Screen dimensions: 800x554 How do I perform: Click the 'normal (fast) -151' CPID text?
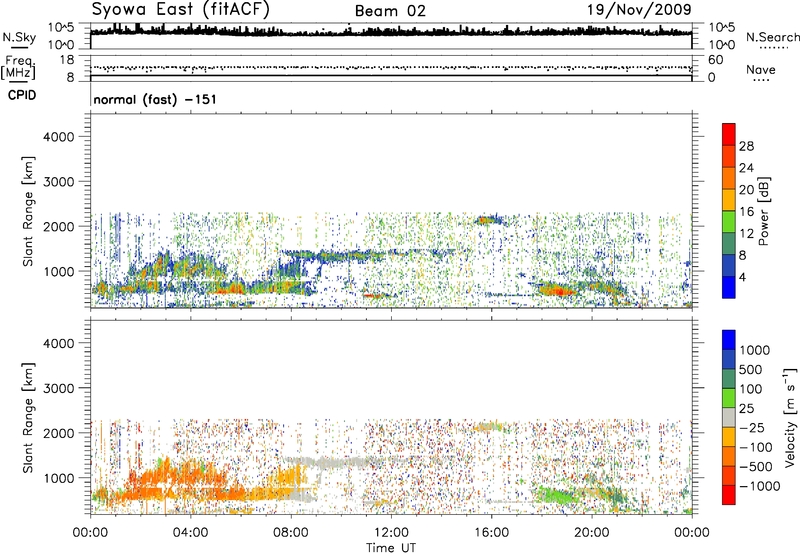(x=155, y=99)
